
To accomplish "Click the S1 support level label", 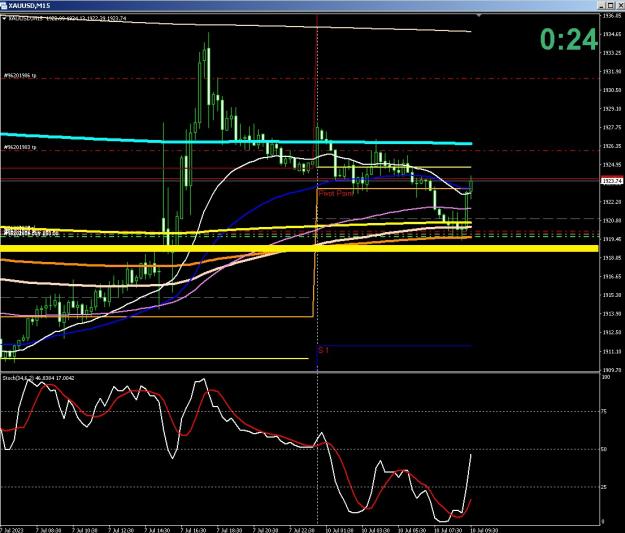I will (x=323, y=350).
